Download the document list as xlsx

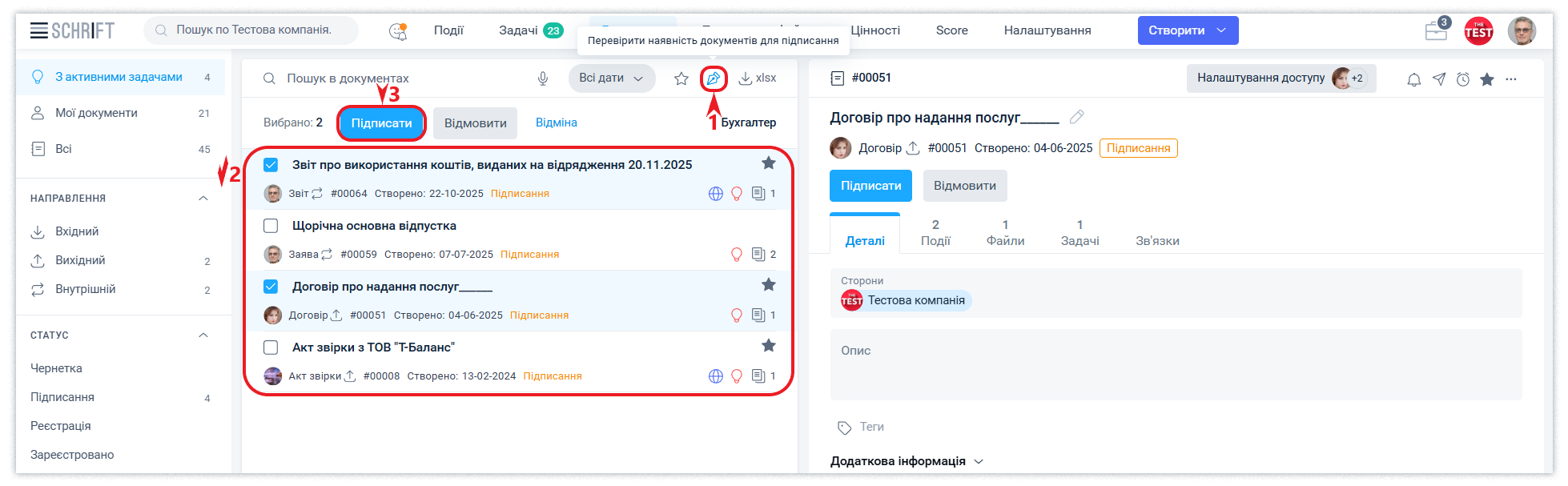pos(757,78)
